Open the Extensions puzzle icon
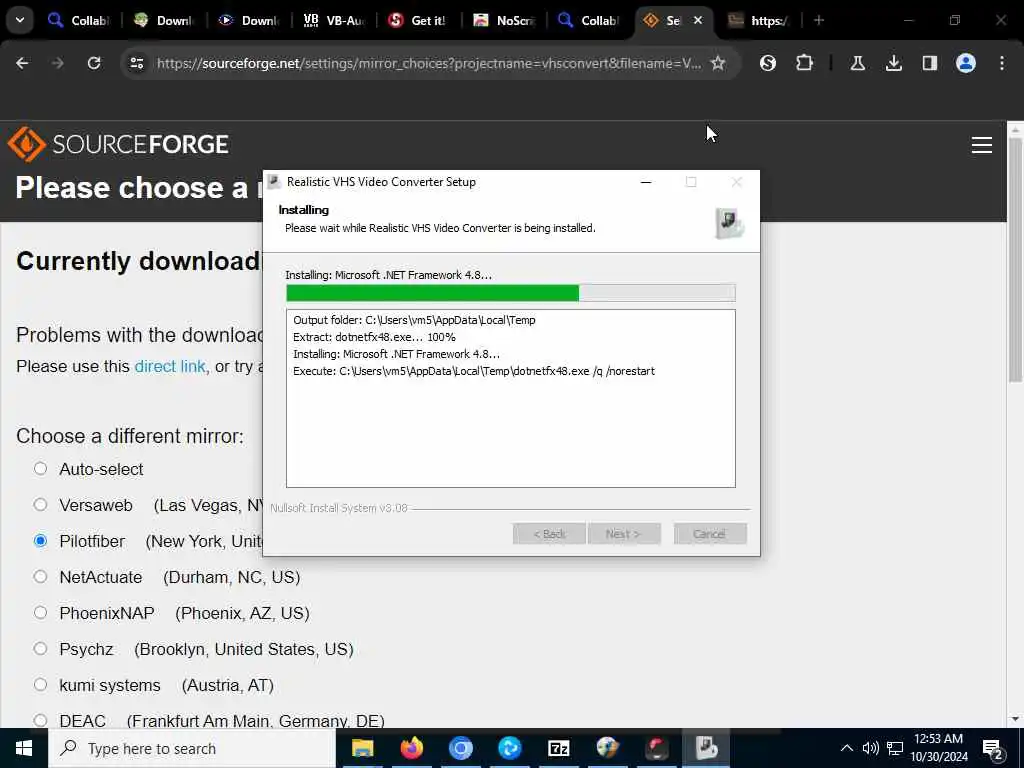The width and height of the screenshot is (1024, 768). (805, 63)
